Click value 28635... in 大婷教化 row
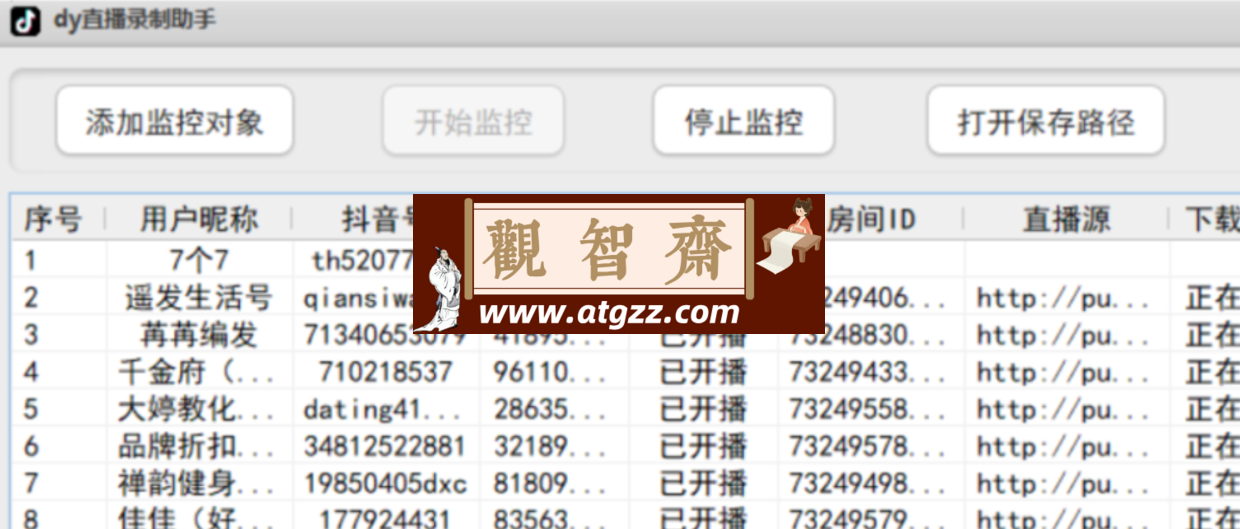The height and width of the screenshot is (529, 1240). (x=549, y=409)
